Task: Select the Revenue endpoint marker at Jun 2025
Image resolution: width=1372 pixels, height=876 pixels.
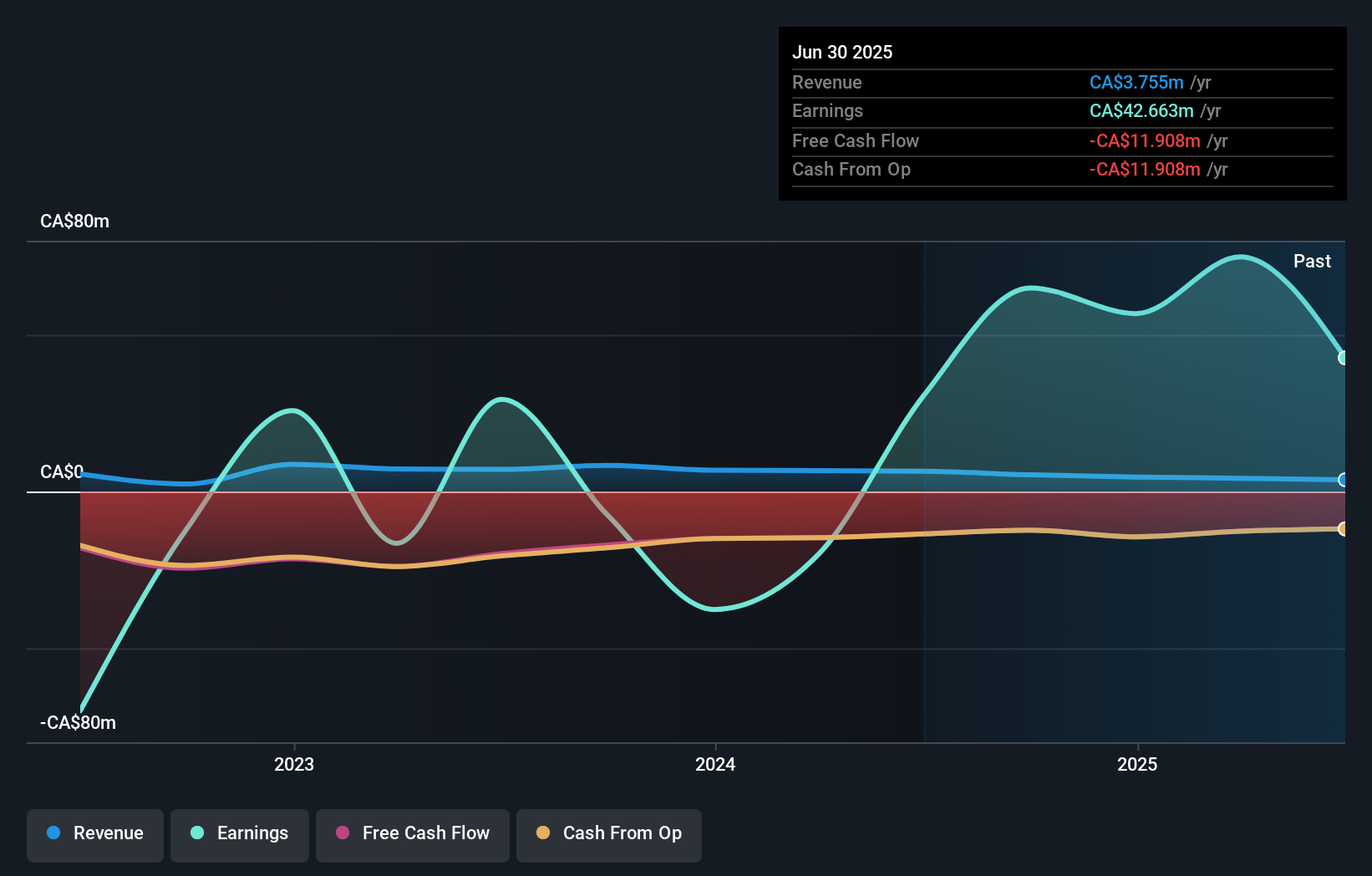Action: (1344, 480)
